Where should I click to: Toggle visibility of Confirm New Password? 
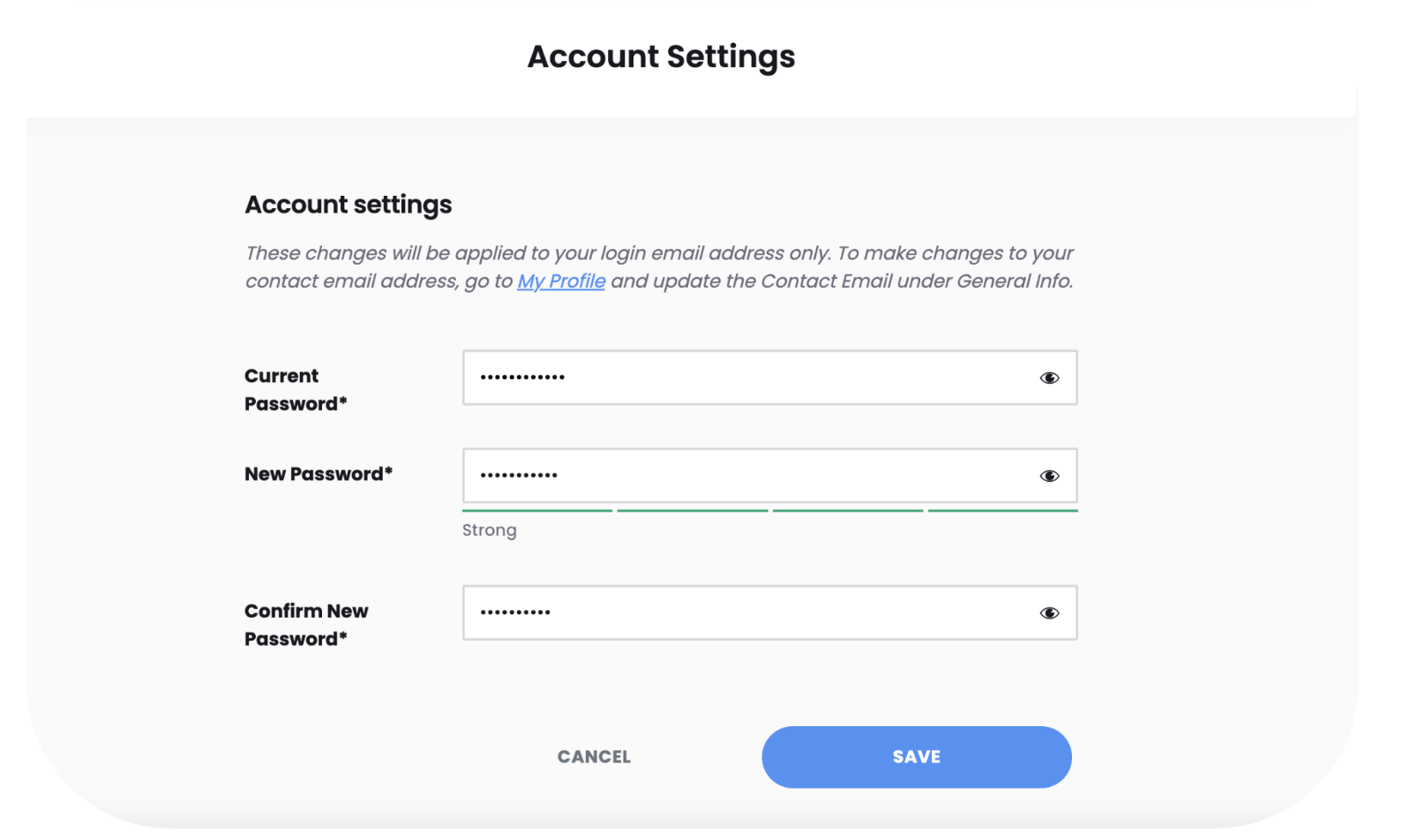(x=1049, y=613)
